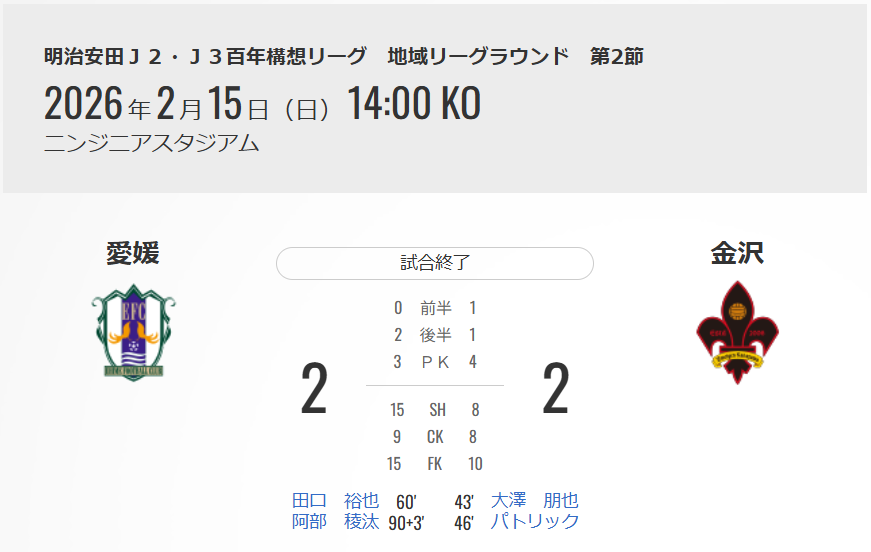Image resolution: width=871 pixels, height=552 pixels.
Task: Click the SH shots stat label
Action: click(x=437, y=409)
